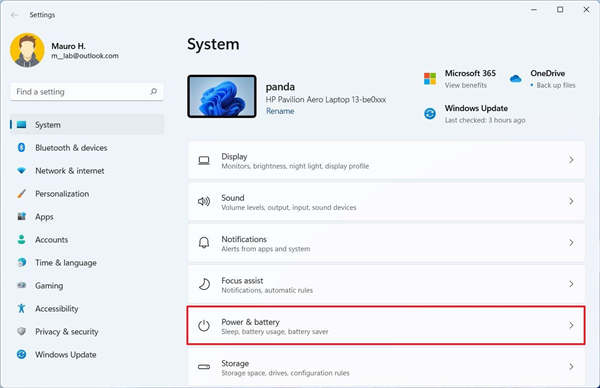Open Display monitors and brightness settings
600x388 pixels.
point(386,160)
